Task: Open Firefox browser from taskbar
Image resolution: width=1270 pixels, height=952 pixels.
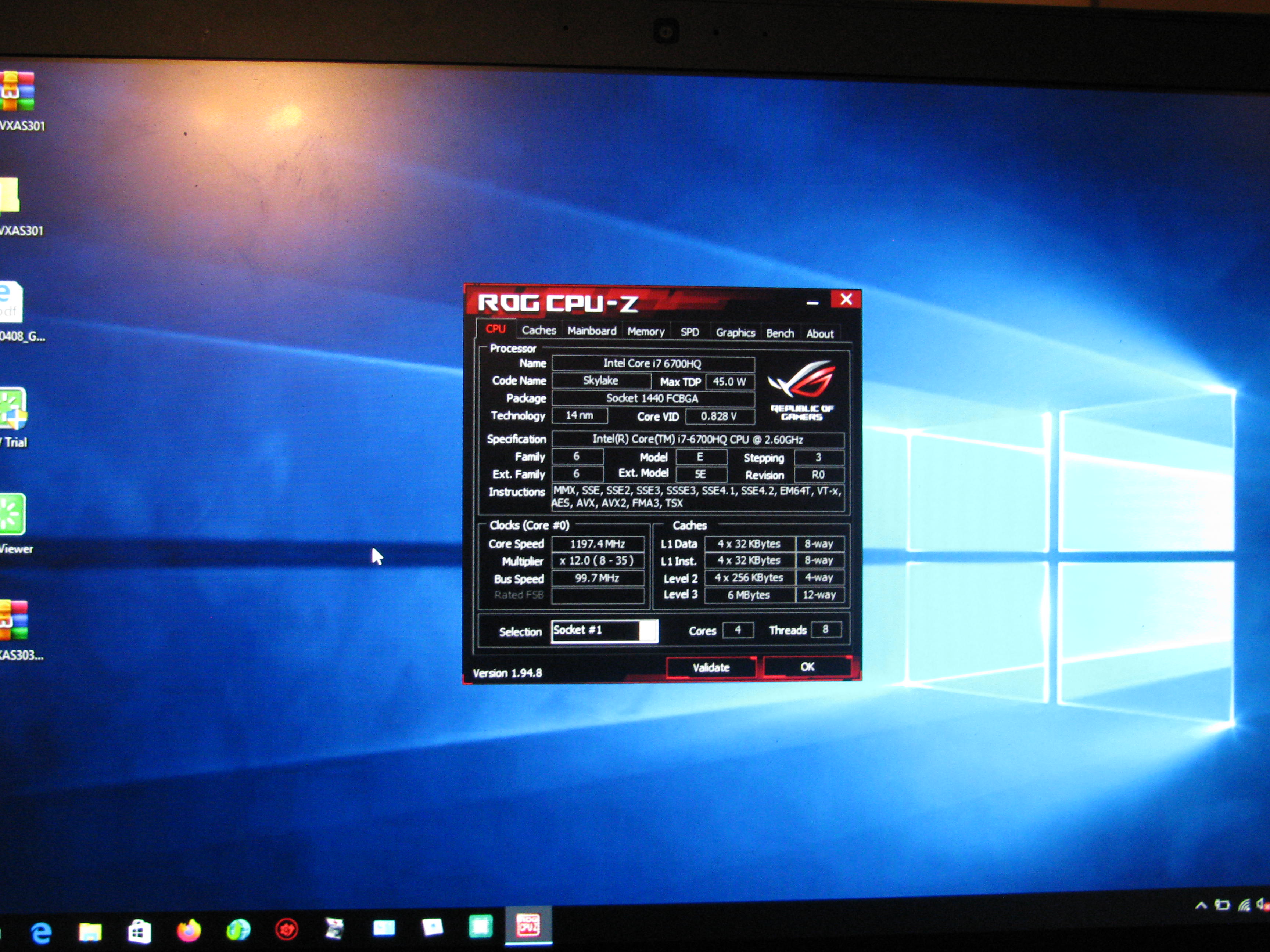Action: [x=188, y=930]
